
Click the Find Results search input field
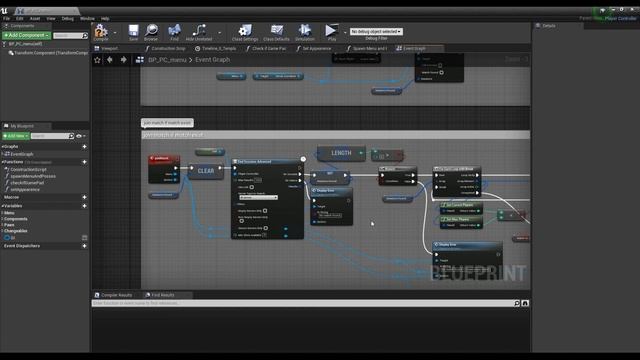[x=302, y=303]
